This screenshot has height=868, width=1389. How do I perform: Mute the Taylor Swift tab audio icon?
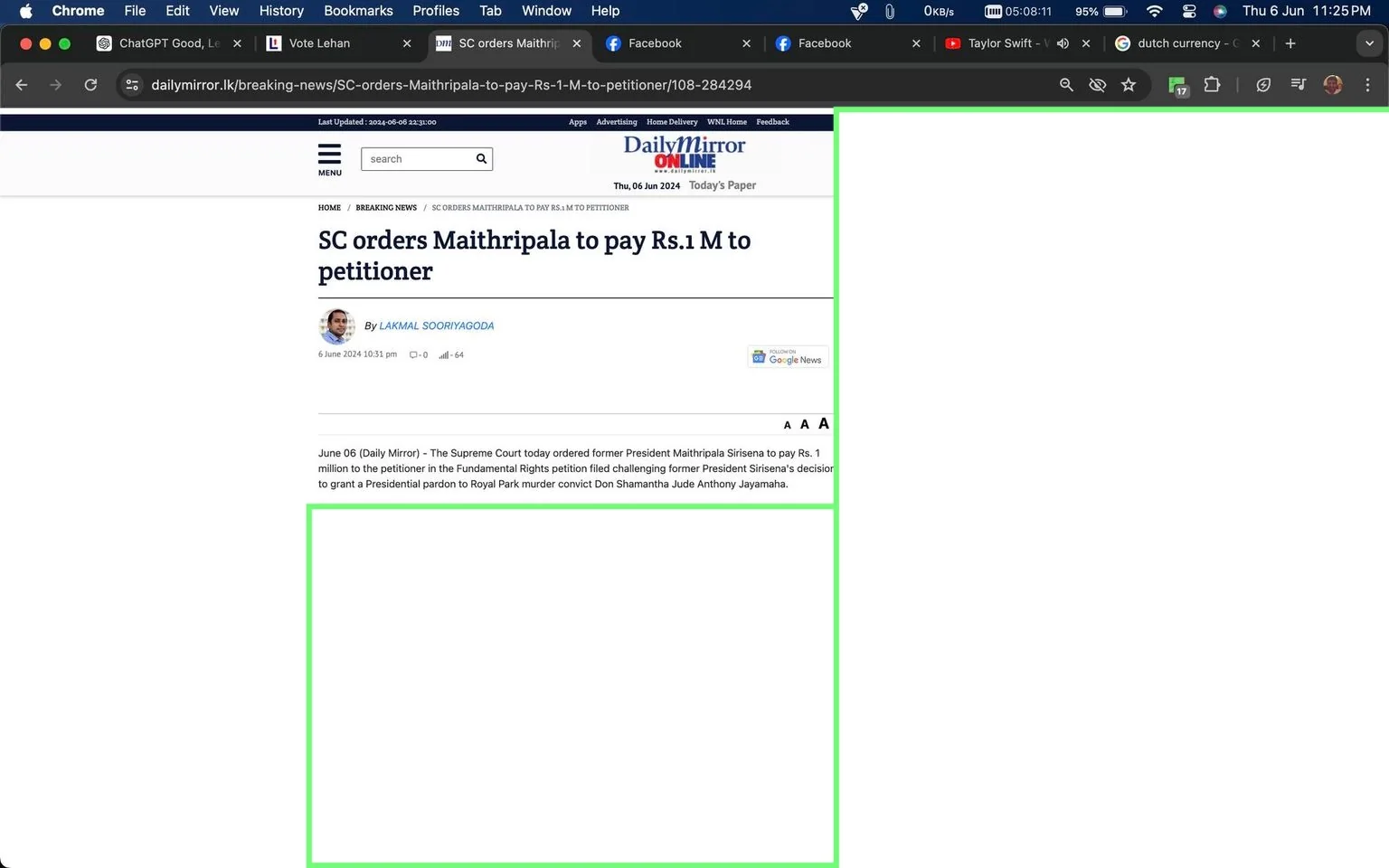(1063, 43)
